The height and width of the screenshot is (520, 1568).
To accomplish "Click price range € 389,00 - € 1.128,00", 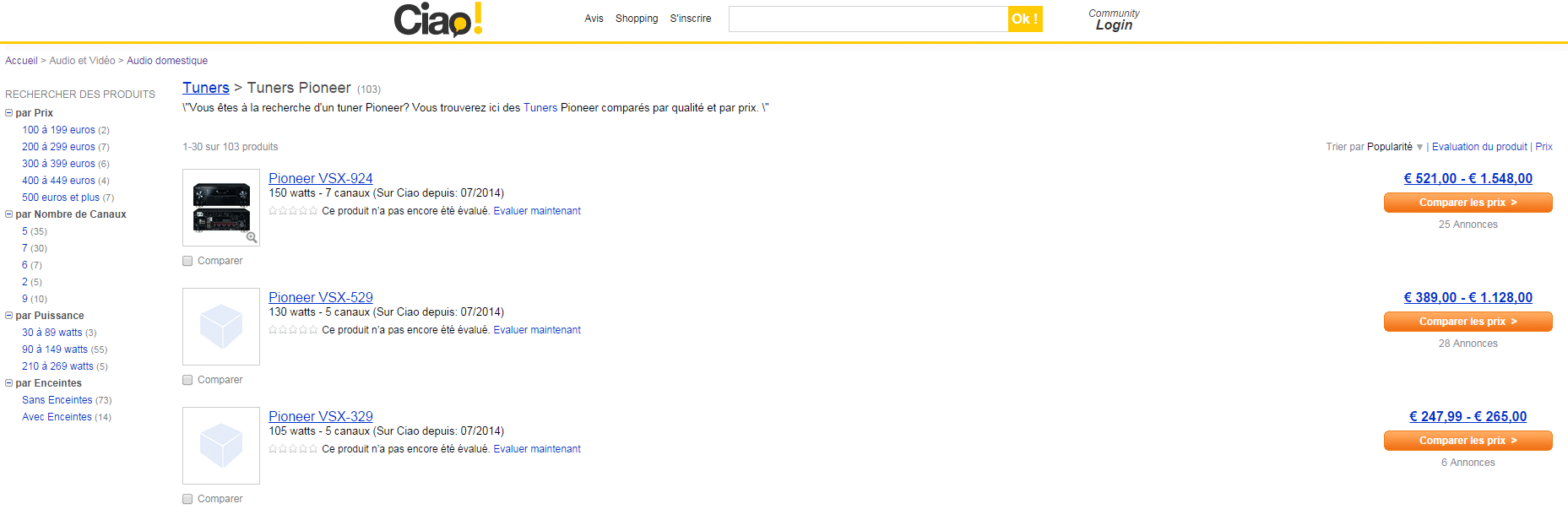I will [x=1468, y=297].
